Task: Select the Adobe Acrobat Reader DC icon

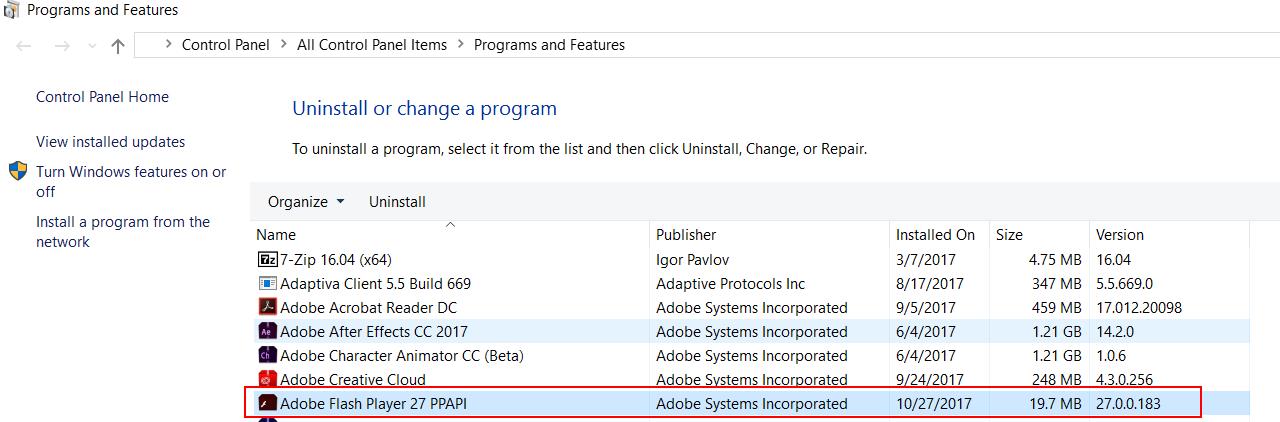Action: pyautogui.click(x=267, y=307)
